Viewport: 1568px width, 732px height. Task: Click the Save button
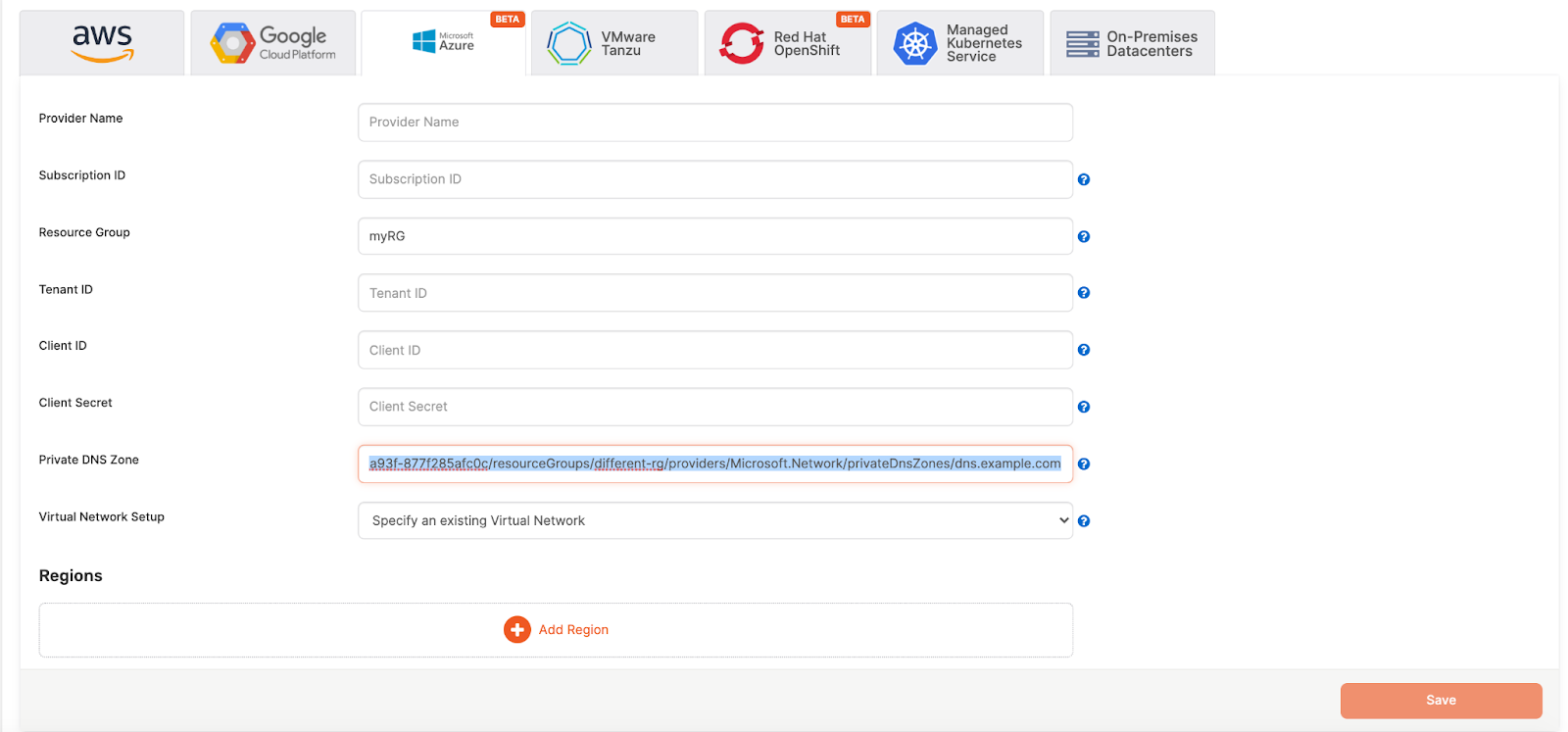1442,701
